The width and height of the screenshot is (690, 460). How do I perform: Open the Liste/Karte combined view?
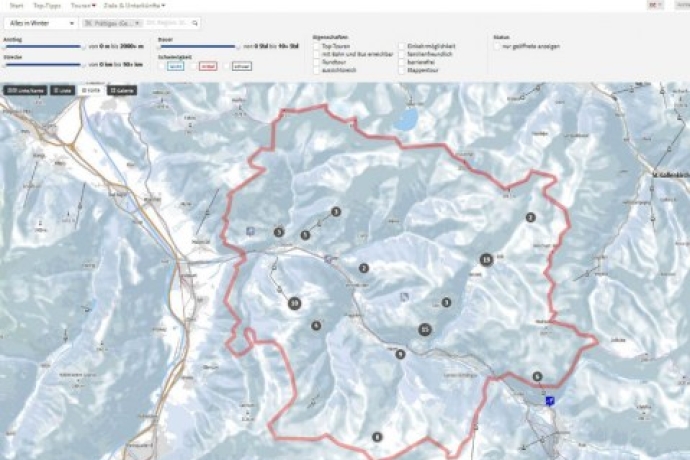coord(25,90)
